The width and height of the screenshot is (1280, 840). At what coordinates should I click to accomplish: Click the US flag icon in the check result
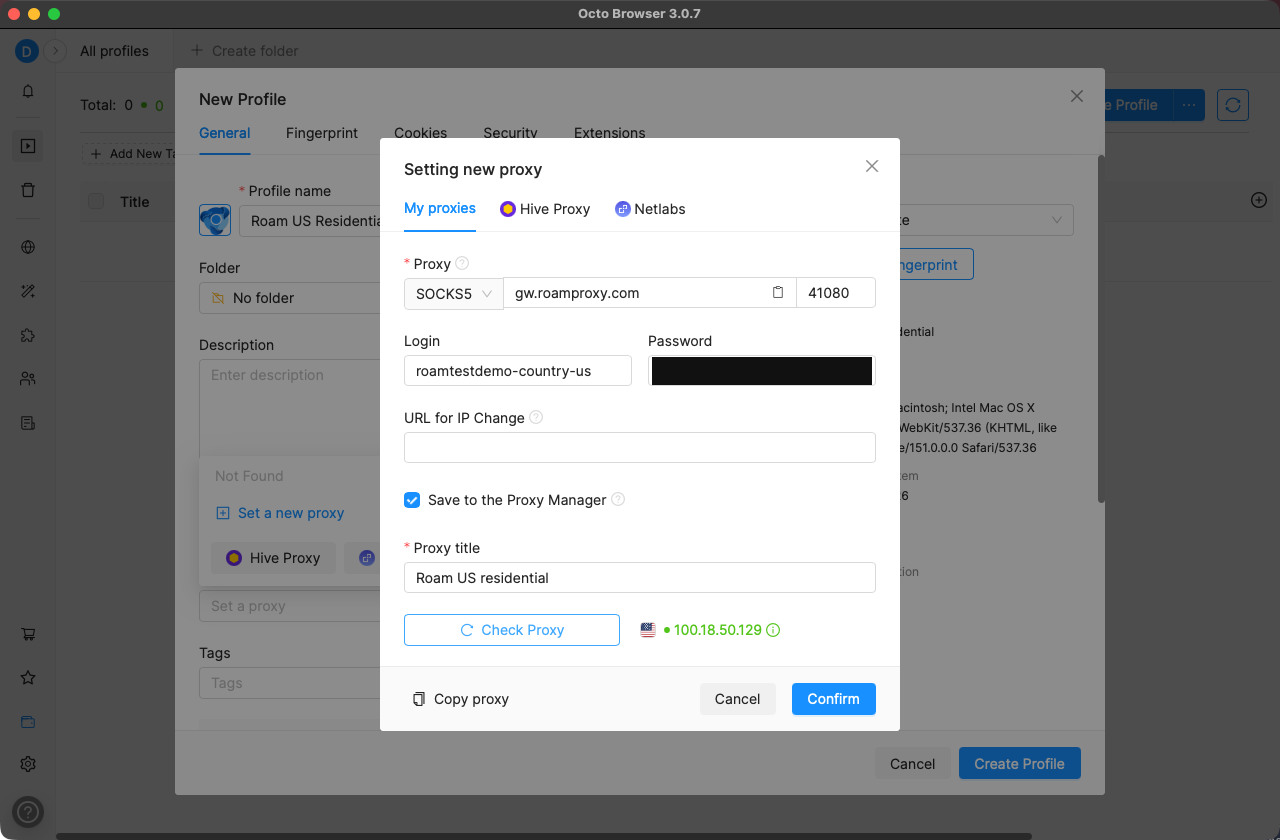pos(648,630)
